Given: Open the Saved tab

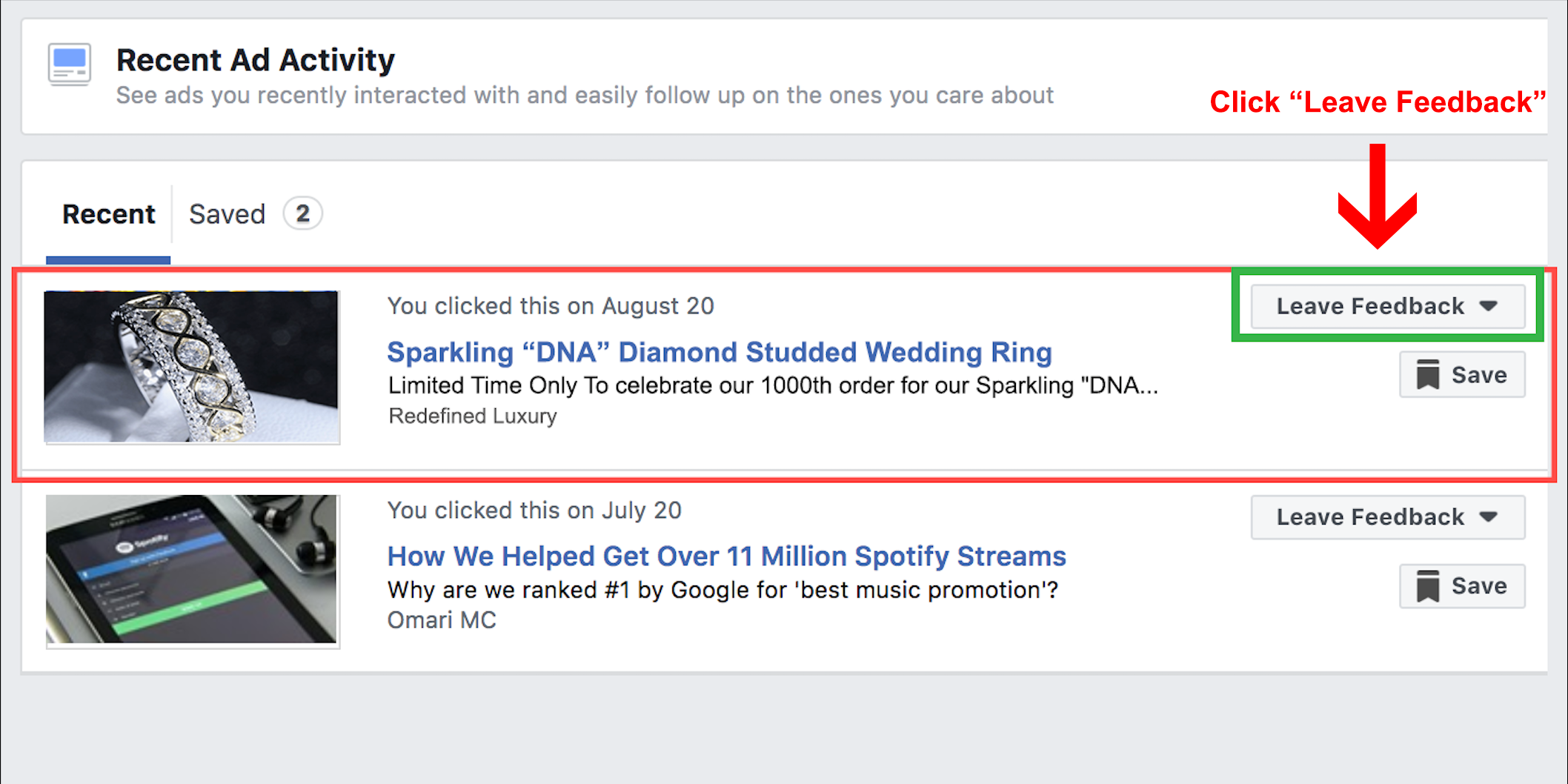Looking at the screenshot, I should pos(227,214).
